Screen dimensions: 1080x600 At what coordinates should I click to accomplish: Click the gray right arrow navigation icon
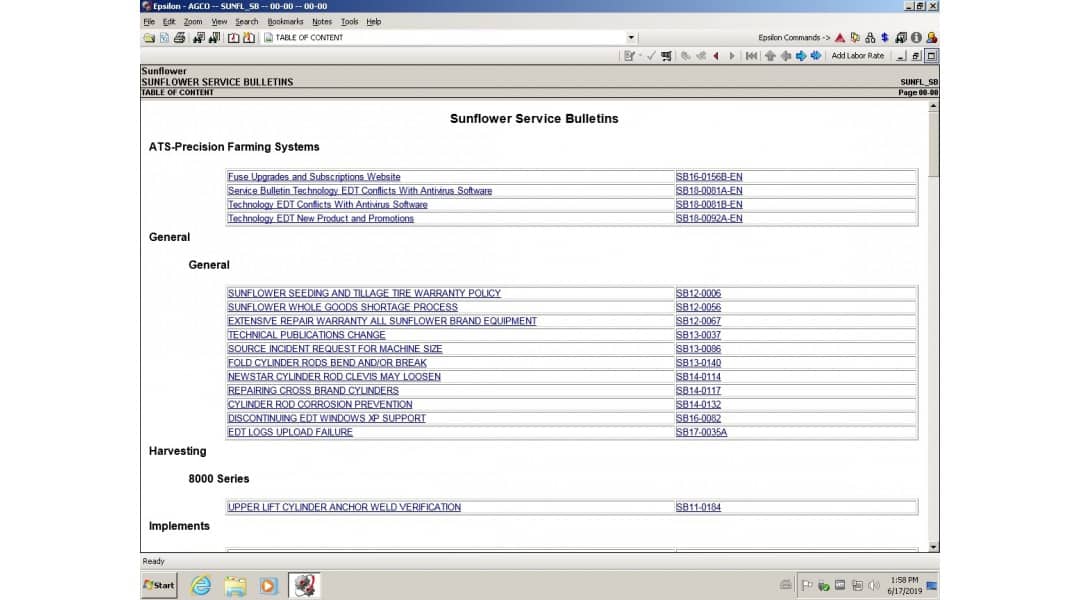732,56
